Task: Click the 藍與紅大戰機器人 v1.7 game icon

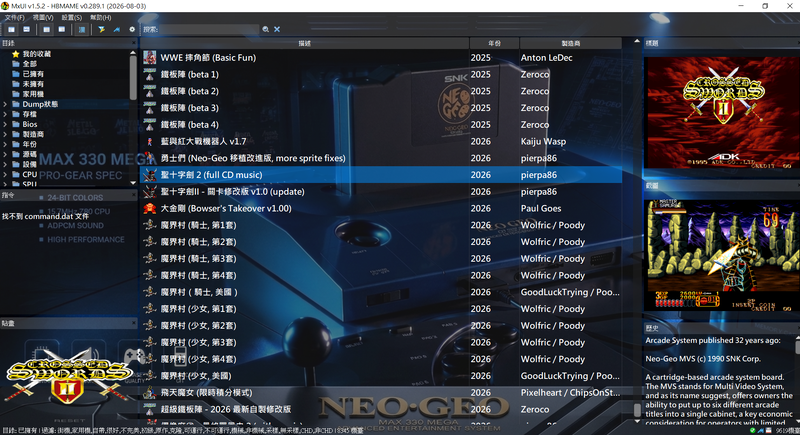Action: click(x=149, y=141)
